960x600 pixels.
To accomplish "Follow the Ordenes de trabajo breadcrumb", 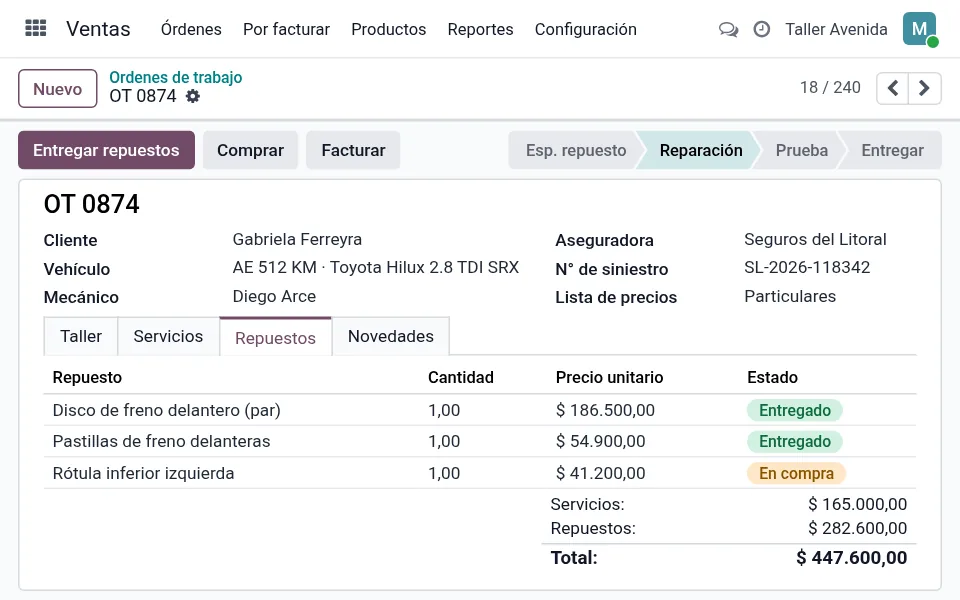I will tap(176, 77).
